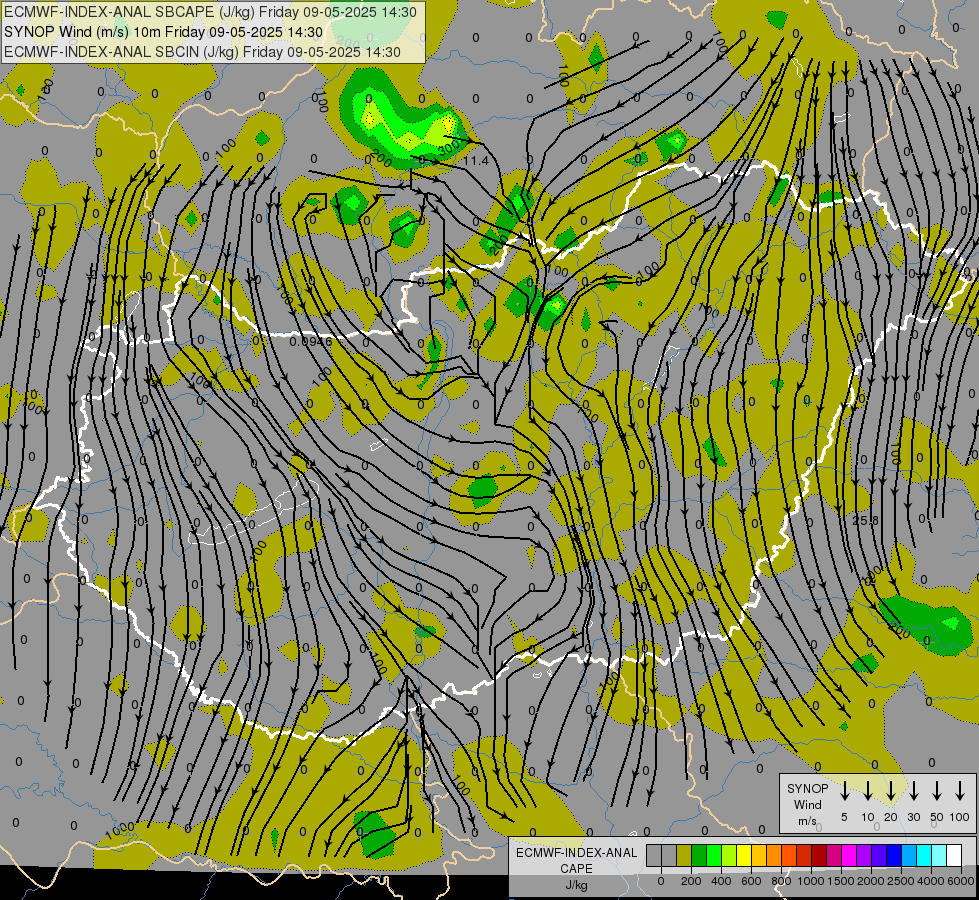Select the white swatch at the legend's end
The image size is (979, 900).
(x=955, y=855)
